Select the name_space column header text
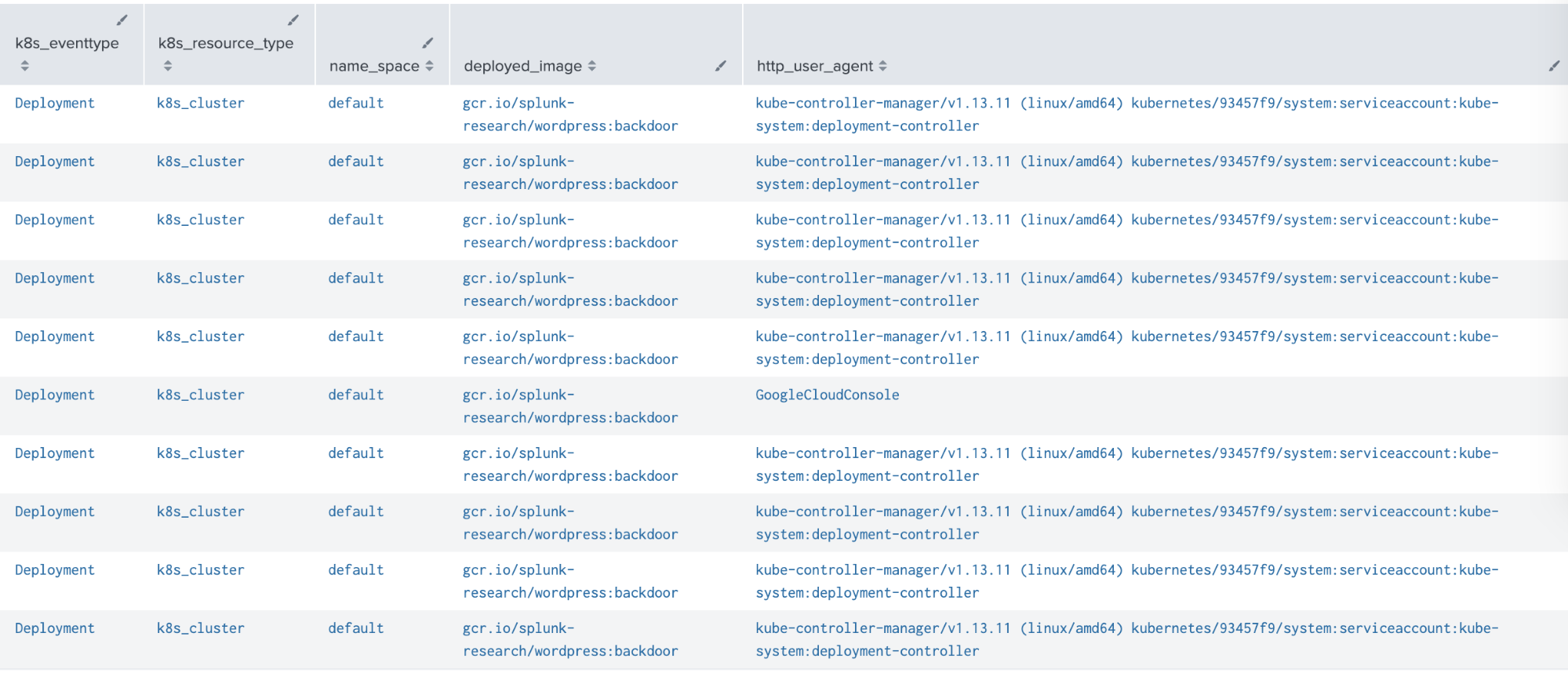Screen dimensions: 1568x673 pos(374,67)
